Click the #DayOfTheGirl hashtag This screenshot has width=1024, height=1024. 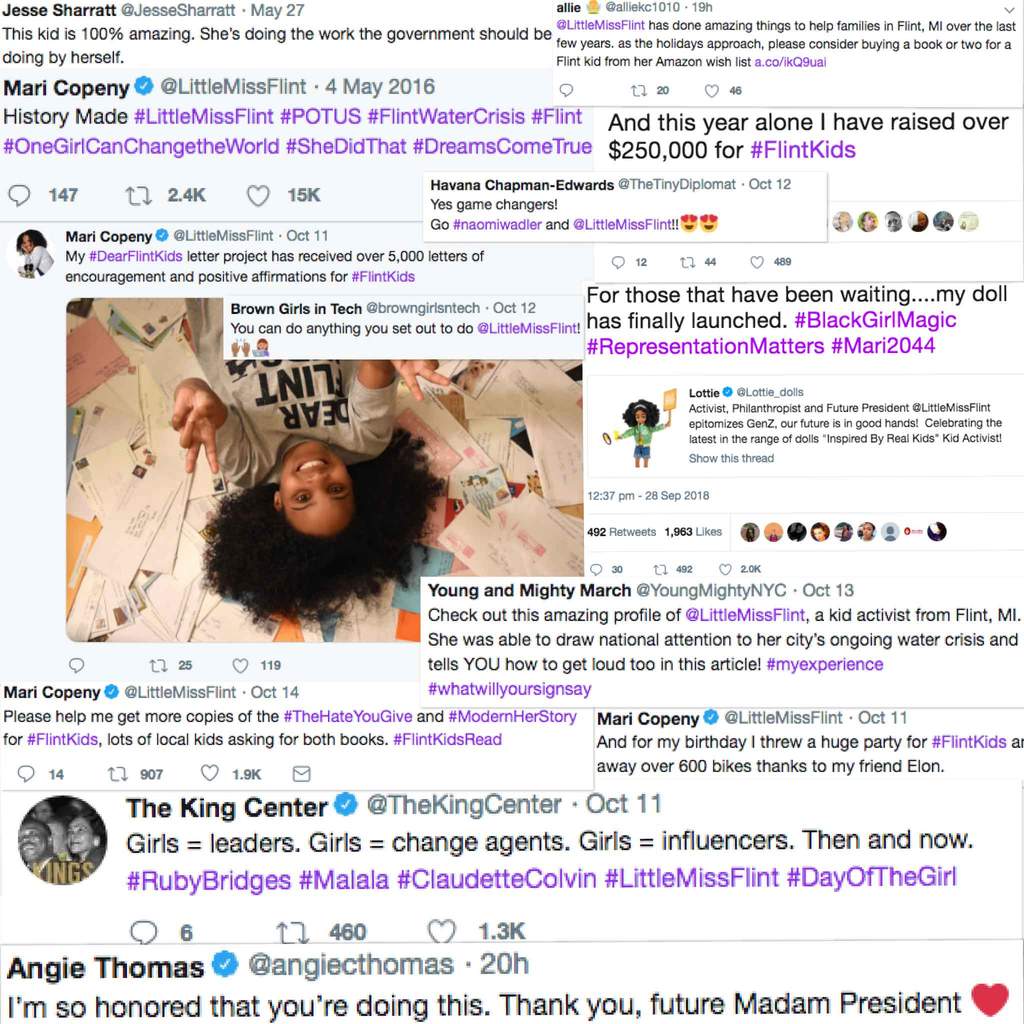tap(871, 878)
